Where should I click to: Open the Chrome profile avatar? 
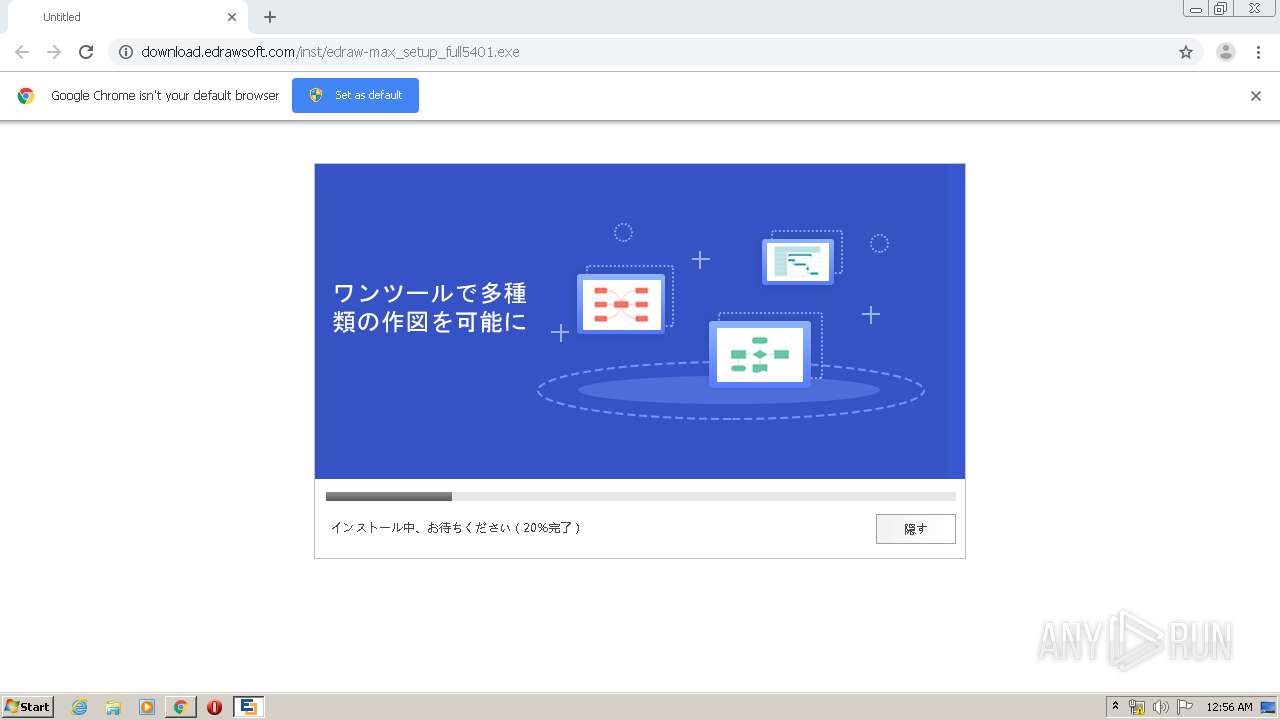(1226, 52)
